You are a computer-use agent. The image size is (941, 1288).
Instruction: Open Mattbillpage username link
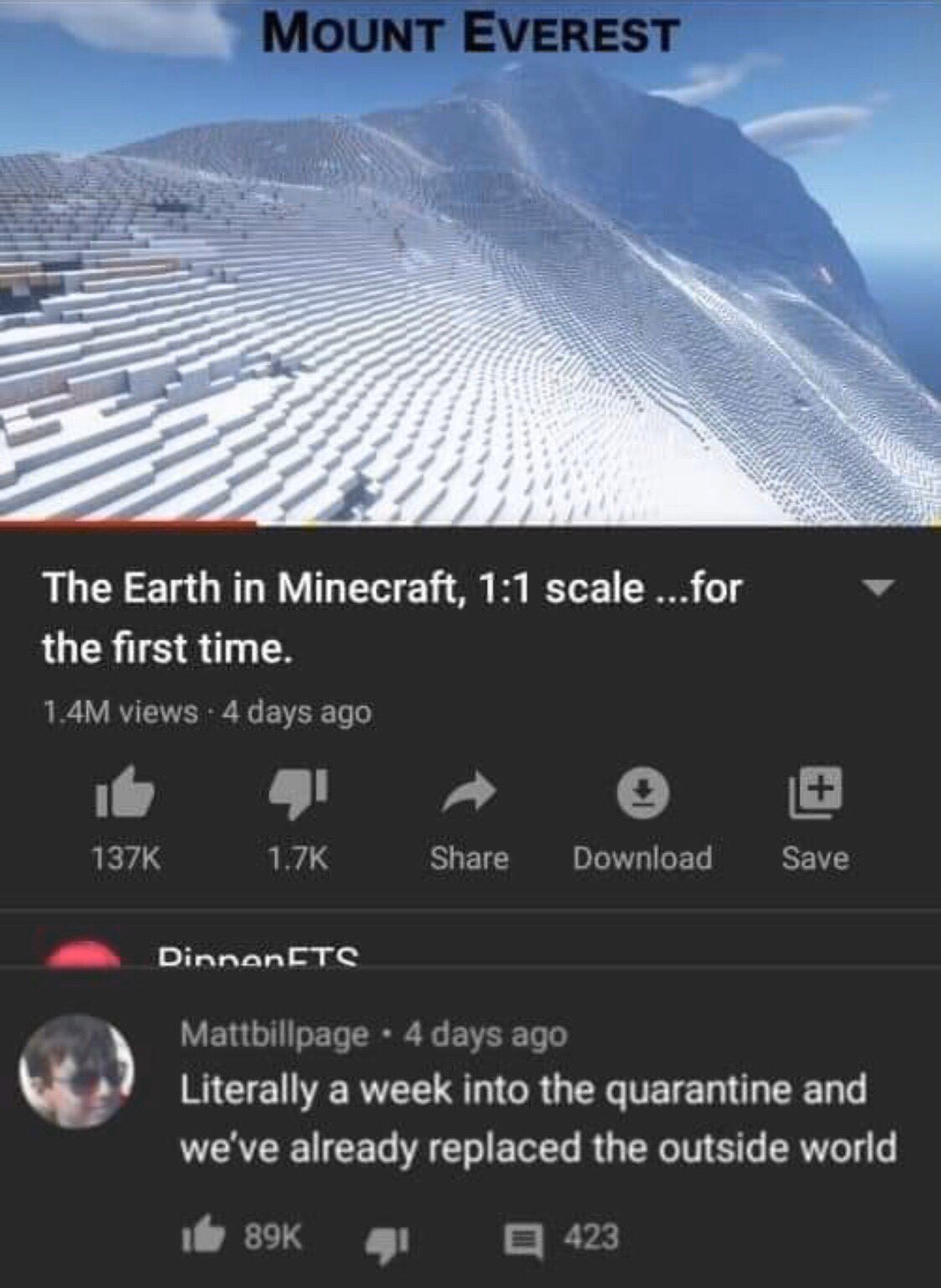click(x=274, y=1035)
